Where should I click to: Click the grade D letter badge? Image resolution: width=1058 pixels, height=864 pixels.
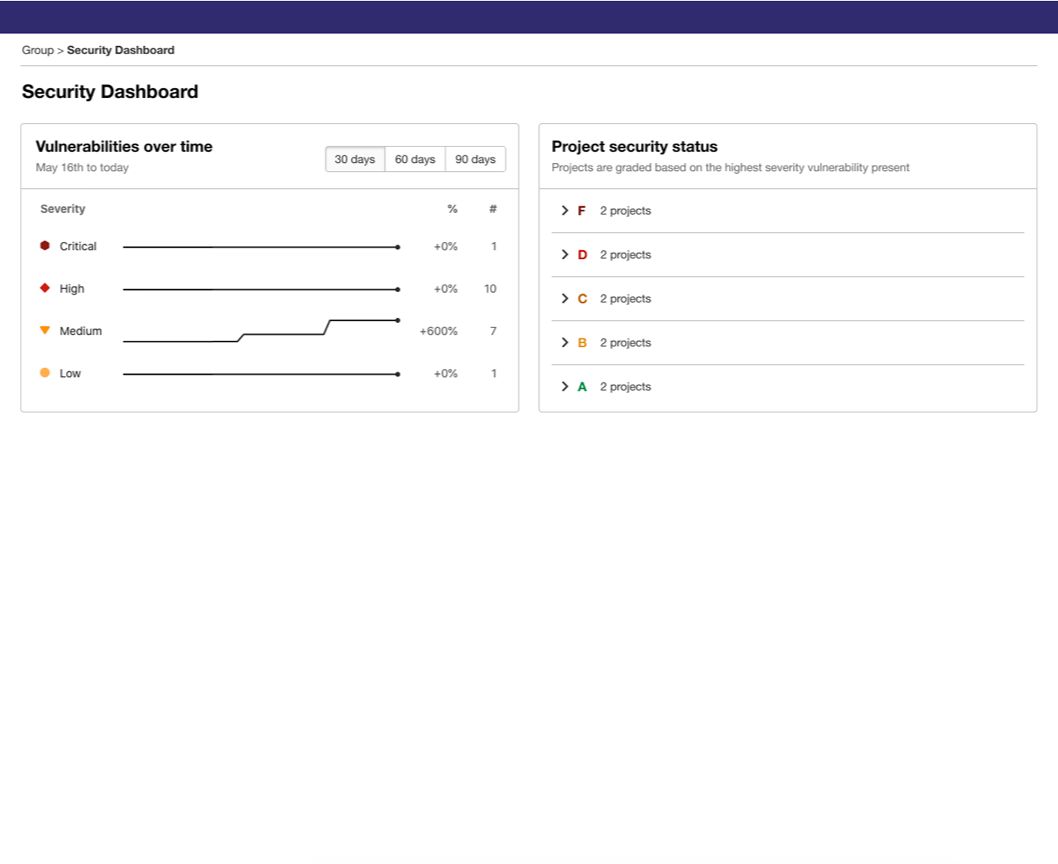[x=582, y=254]
